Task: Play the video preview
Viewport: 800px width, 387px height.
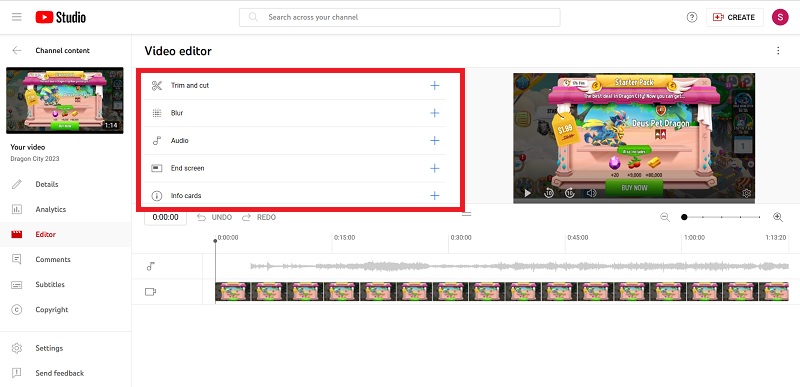Action: (x=528, y=193)
